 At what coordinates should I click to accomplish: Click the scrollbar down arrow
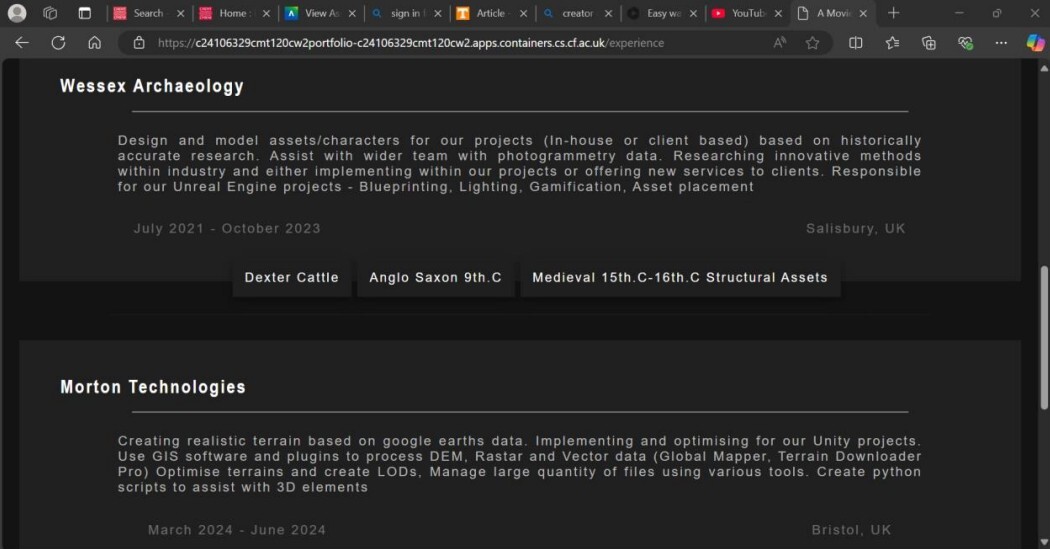1044,541
